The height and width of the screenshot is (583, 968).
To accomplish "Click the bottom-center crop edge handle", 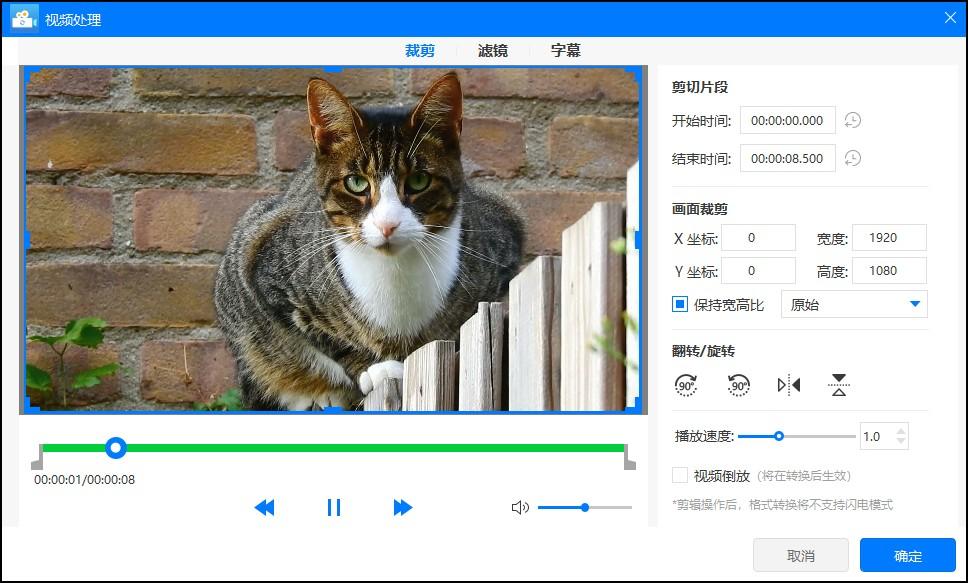I will (333, 410).
